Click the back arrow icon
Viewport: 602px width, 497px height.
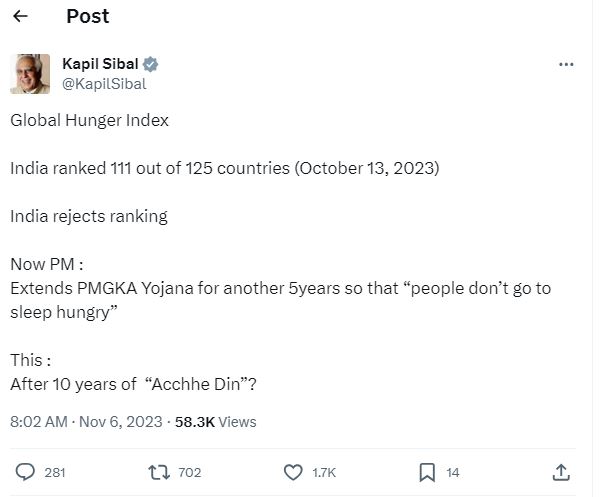pos(20,17)
